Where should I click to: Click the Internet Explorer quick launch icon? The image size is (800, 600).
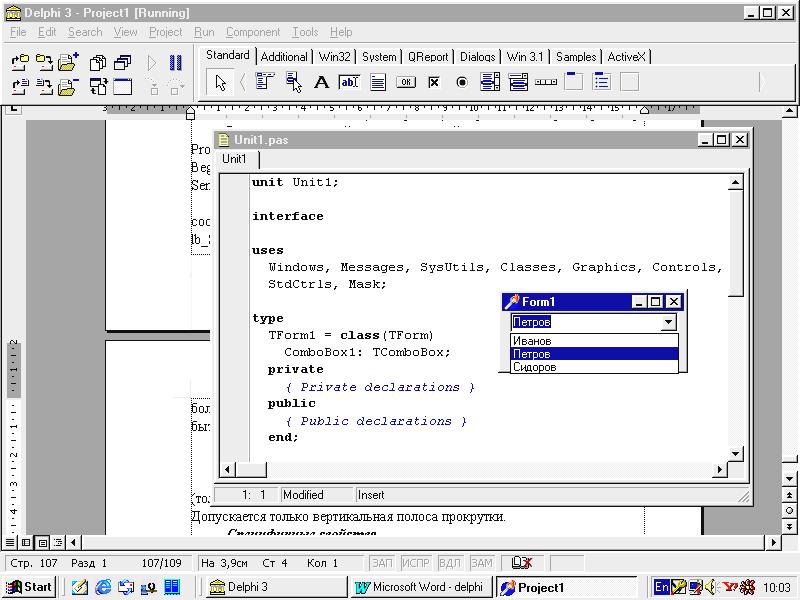103,587
